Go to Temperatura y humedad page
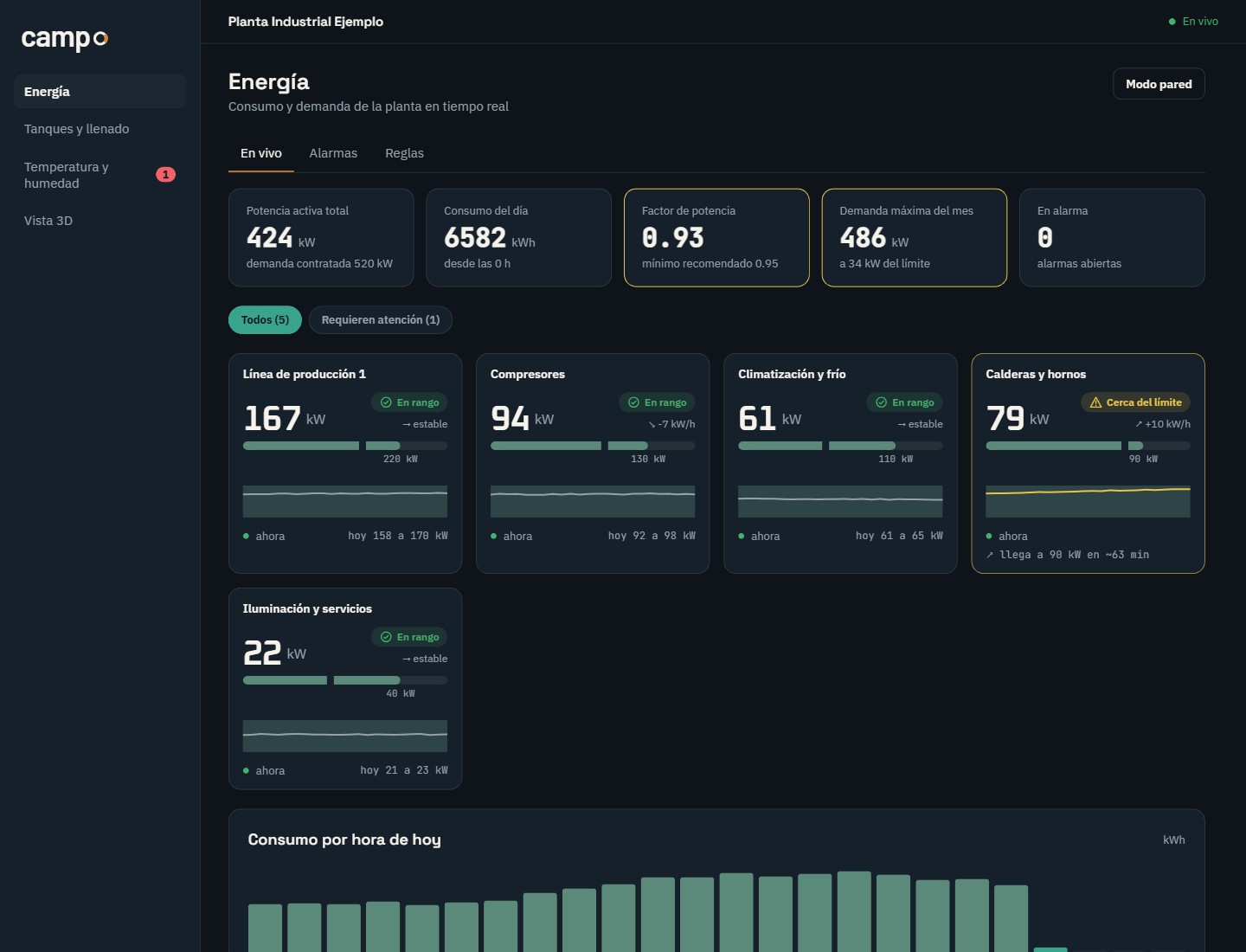The image size is (1246, 952). pos(100,175)
